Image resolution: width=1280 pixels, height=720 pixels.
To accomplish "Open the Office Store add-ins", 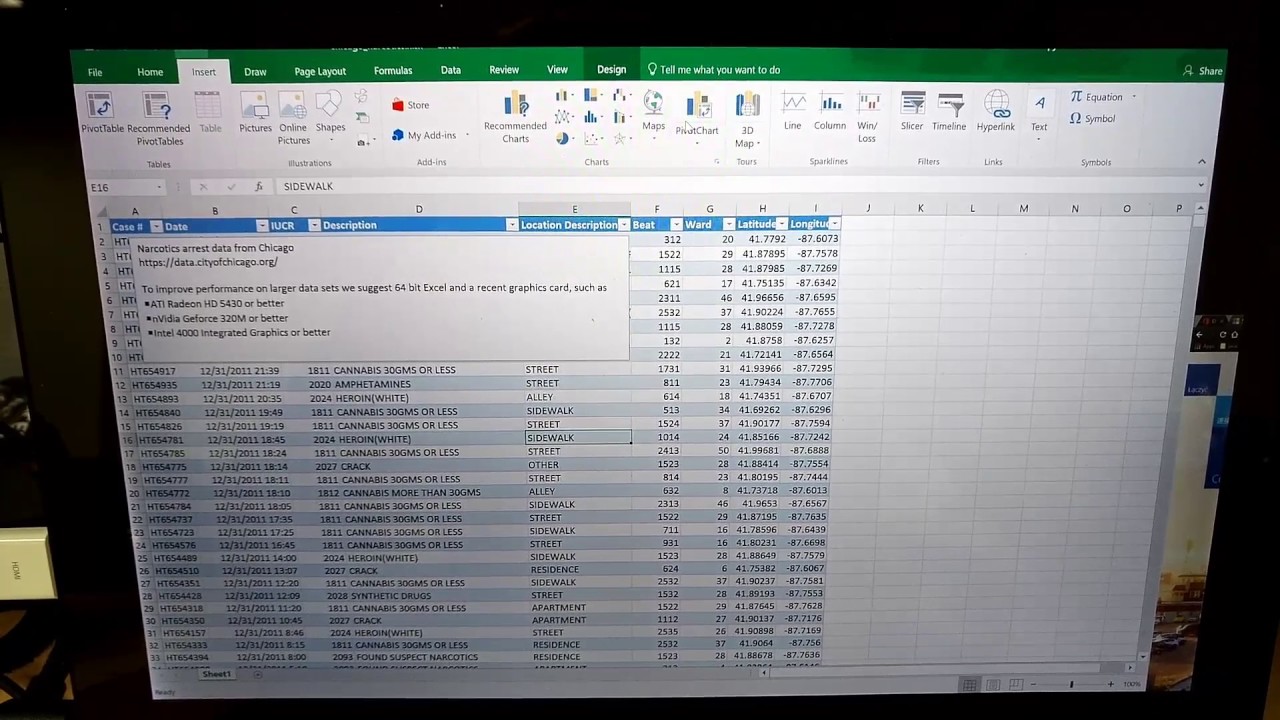I will [411, 105].
